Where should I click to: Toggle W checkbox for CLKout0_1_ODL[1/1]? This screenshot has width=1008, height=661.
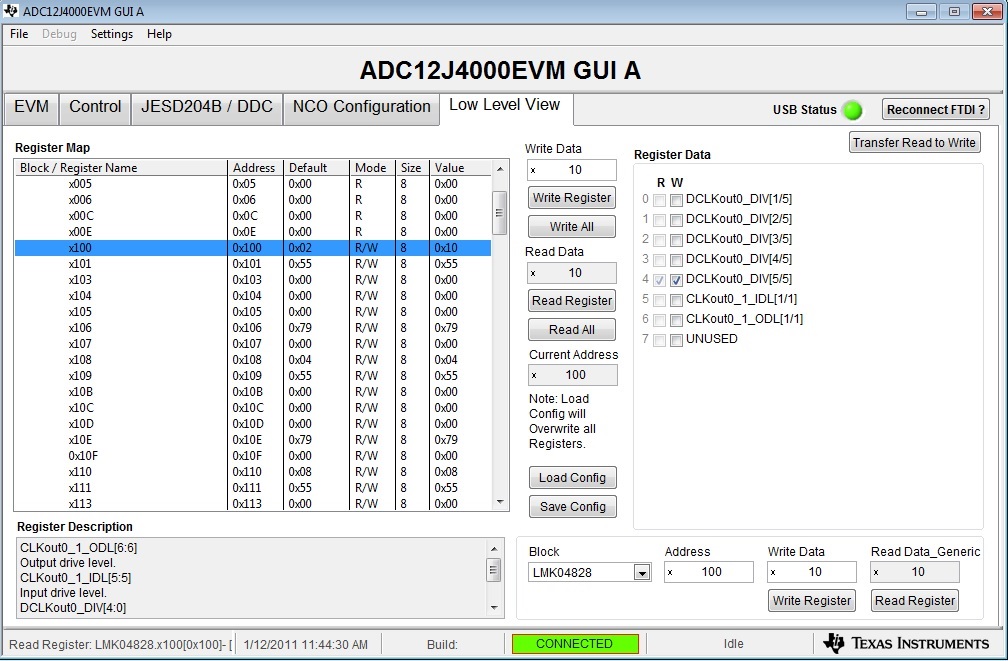(676, 320)
